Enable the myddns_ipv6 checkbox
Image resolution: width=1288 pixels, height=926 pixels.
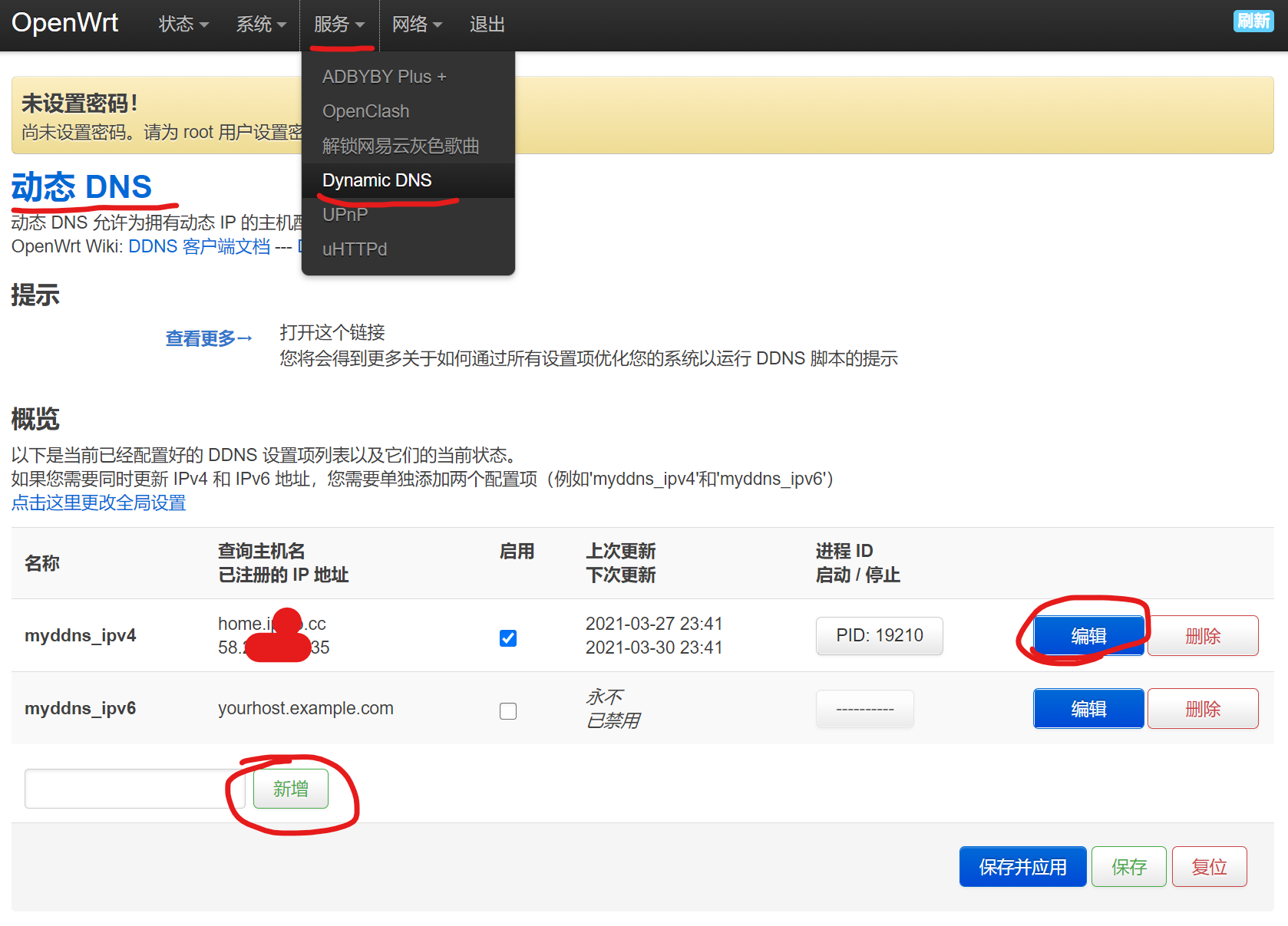508,711
